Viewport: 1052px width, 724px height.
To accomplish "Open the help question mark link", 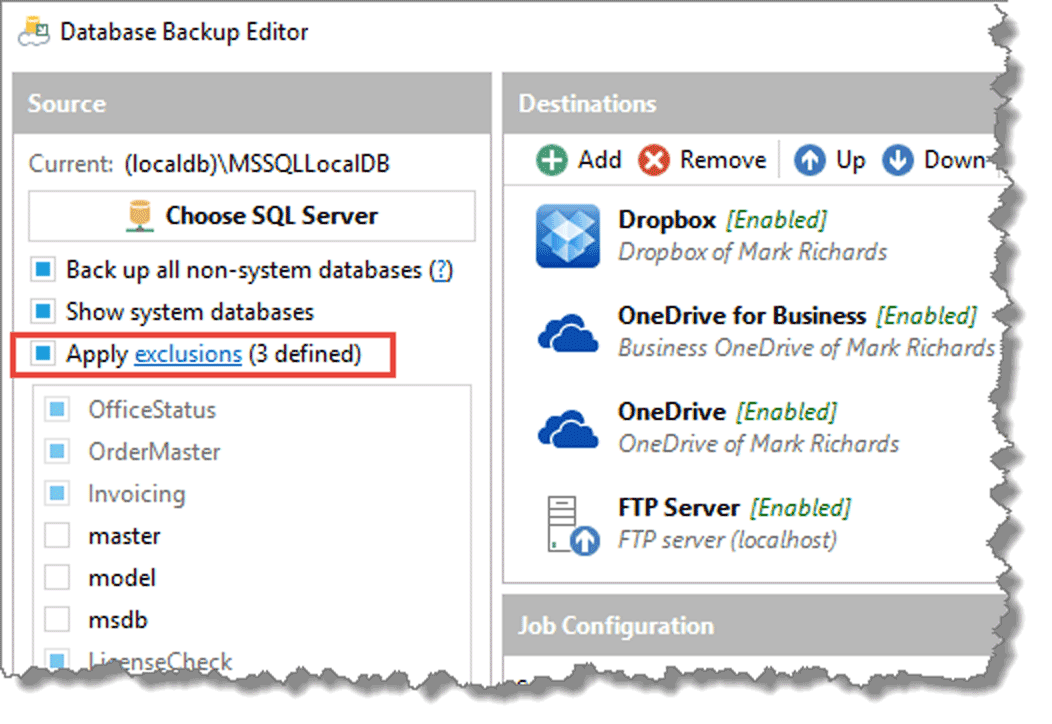I will 441,270.
